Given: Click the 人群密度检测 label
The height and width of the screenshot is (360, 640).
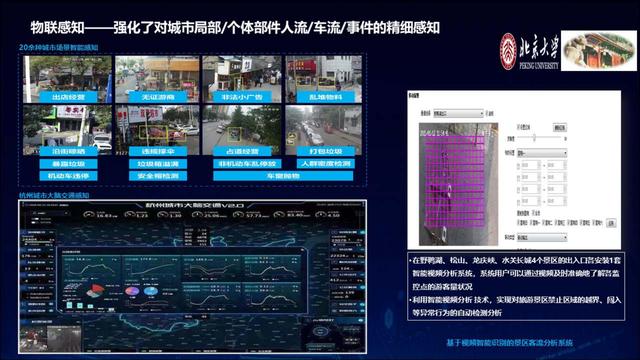Looking at the screenshot, I should pyautogui.click(x=326, y=164).
